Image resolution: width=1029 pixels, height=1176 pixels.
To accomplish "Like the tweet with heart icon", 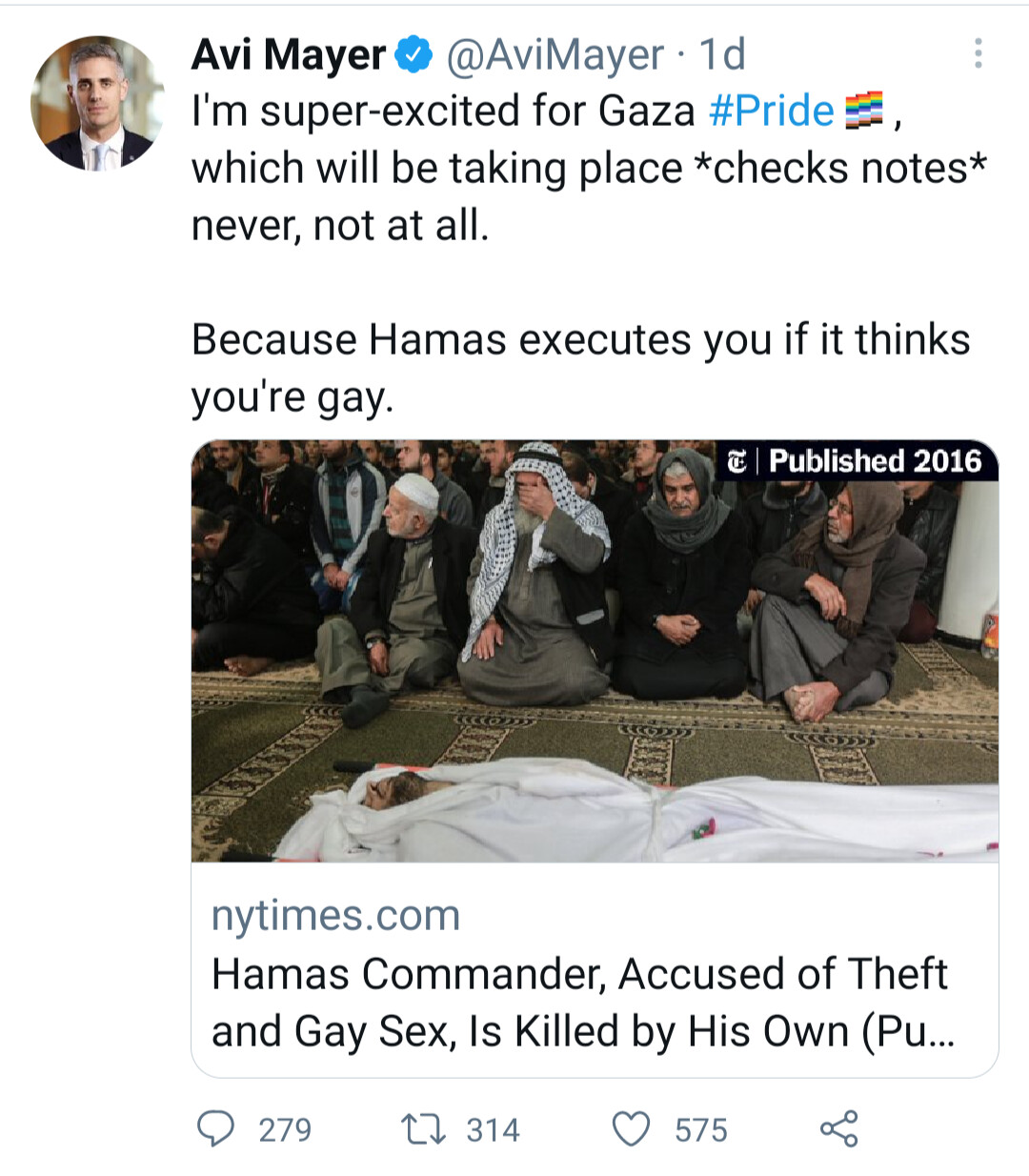I will (x=631, y=1129).
